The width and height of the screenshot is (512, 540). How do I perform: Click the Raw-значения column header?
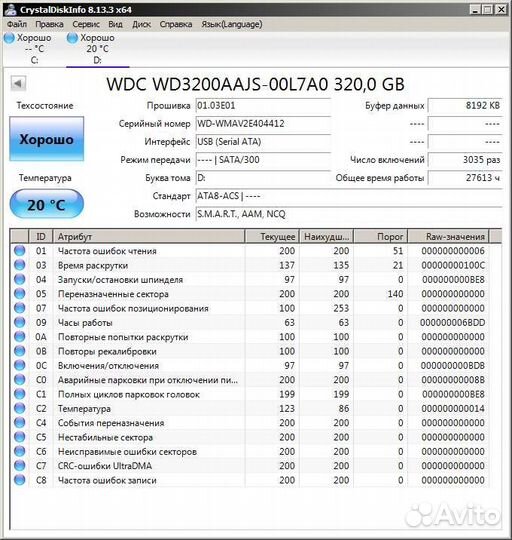(448, 237)
